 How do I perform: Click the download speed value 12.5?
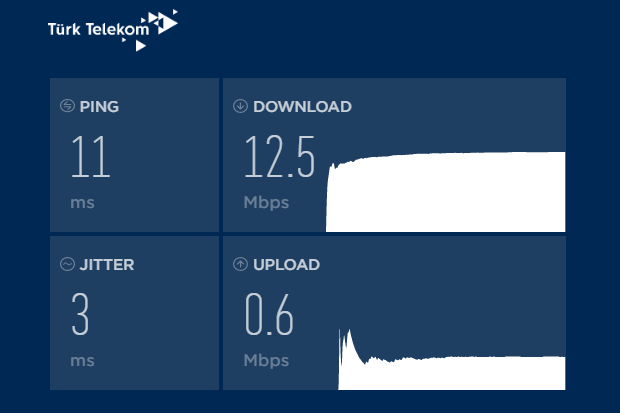pyautogui.click(x=280, y=156)
